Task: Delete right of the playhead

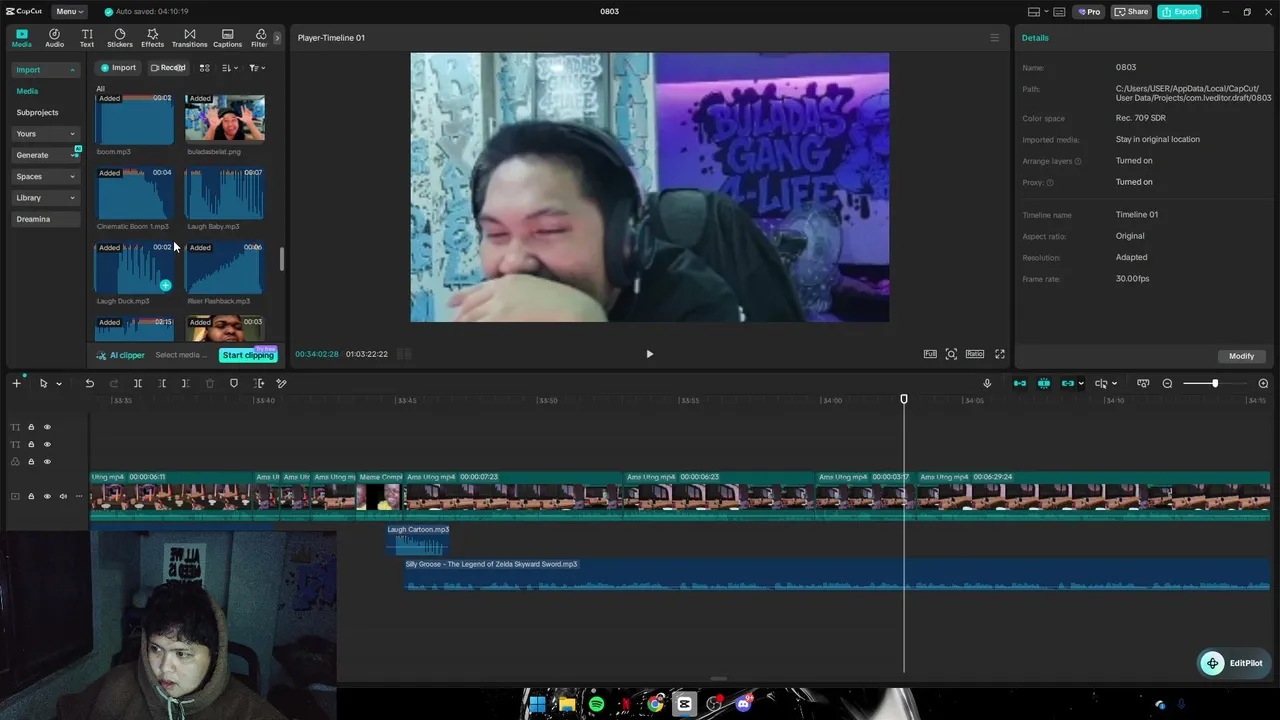Action: tap(185, 383)
